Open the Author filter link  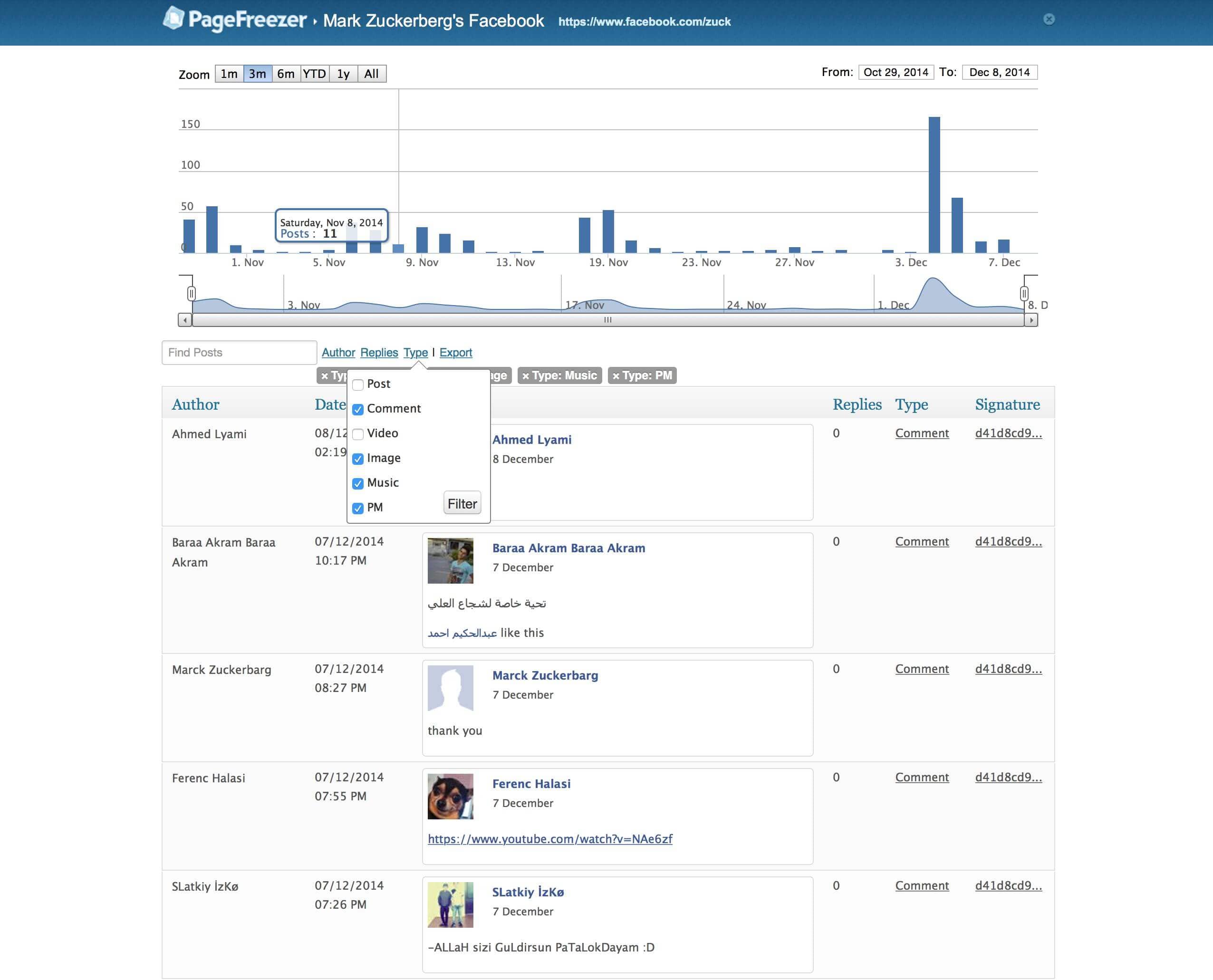coord(338,352)
